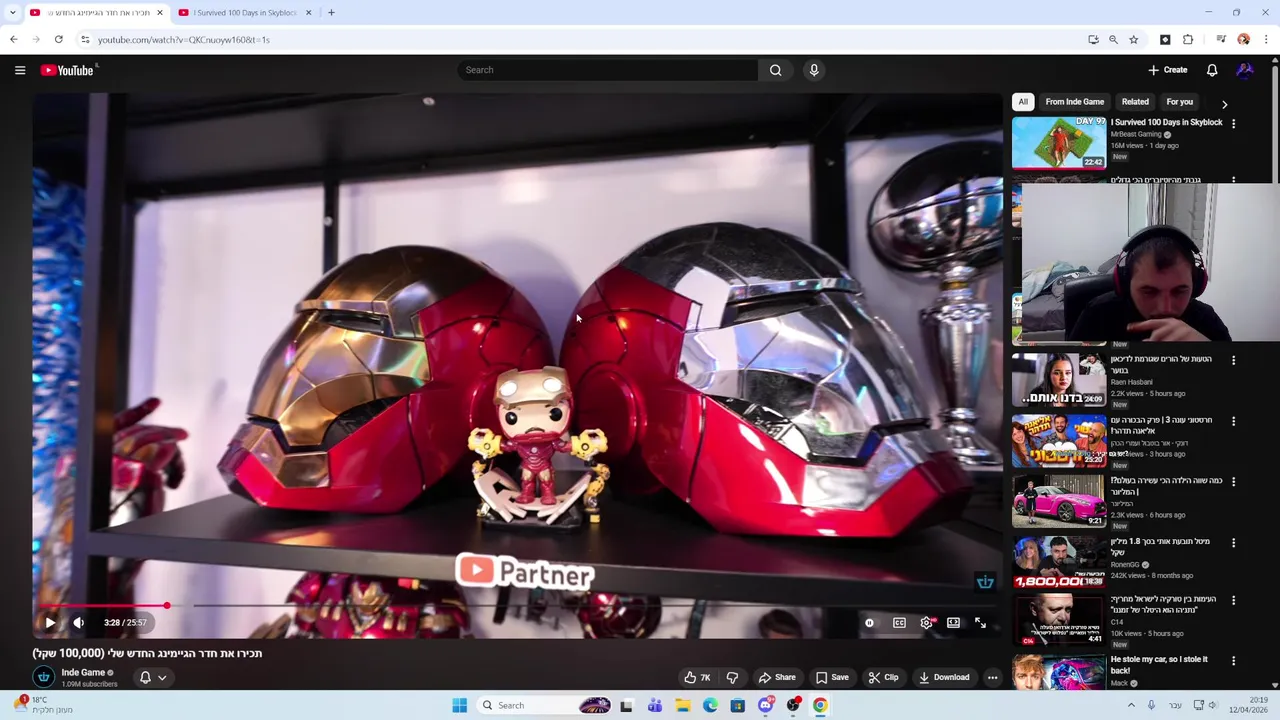Enter fullscreen mode
The height and width of the screenshot is (720, 1280).
(x=981, y=623)
